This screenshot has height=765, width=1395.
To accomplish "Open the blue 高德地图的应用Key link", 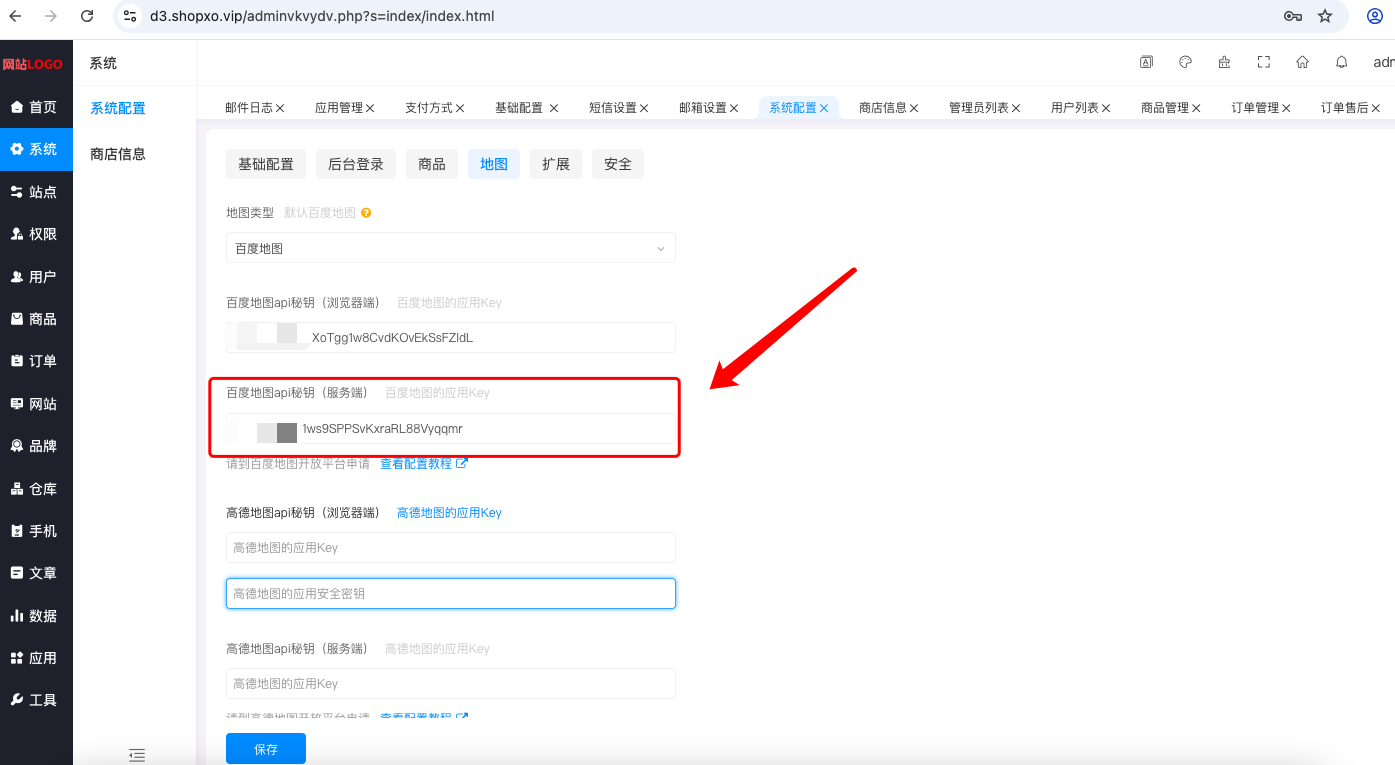I will tap(449, 513).
